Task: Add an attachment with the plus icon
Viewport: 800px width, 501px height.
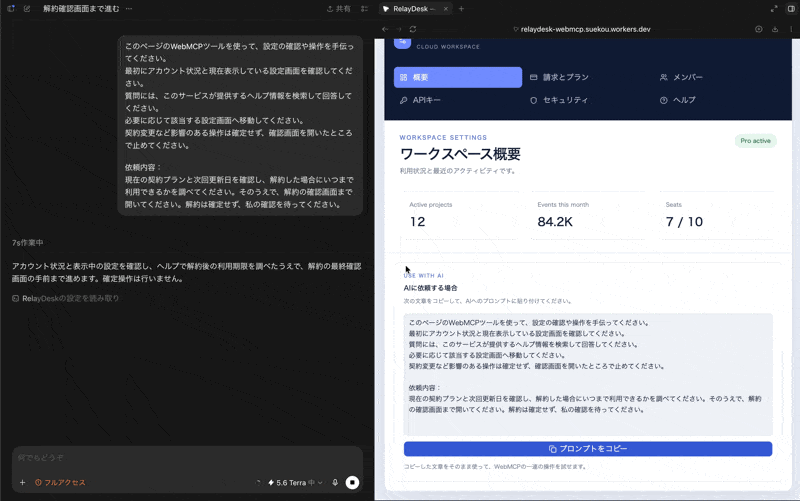Action: click(x=22, y=483)
